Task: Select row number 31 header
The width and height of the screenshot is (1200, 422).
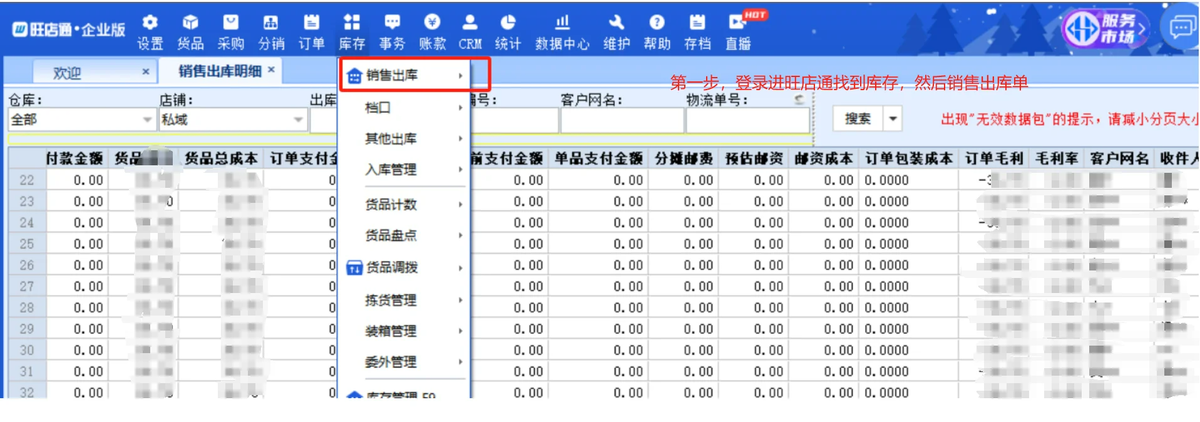Action: 26,372
